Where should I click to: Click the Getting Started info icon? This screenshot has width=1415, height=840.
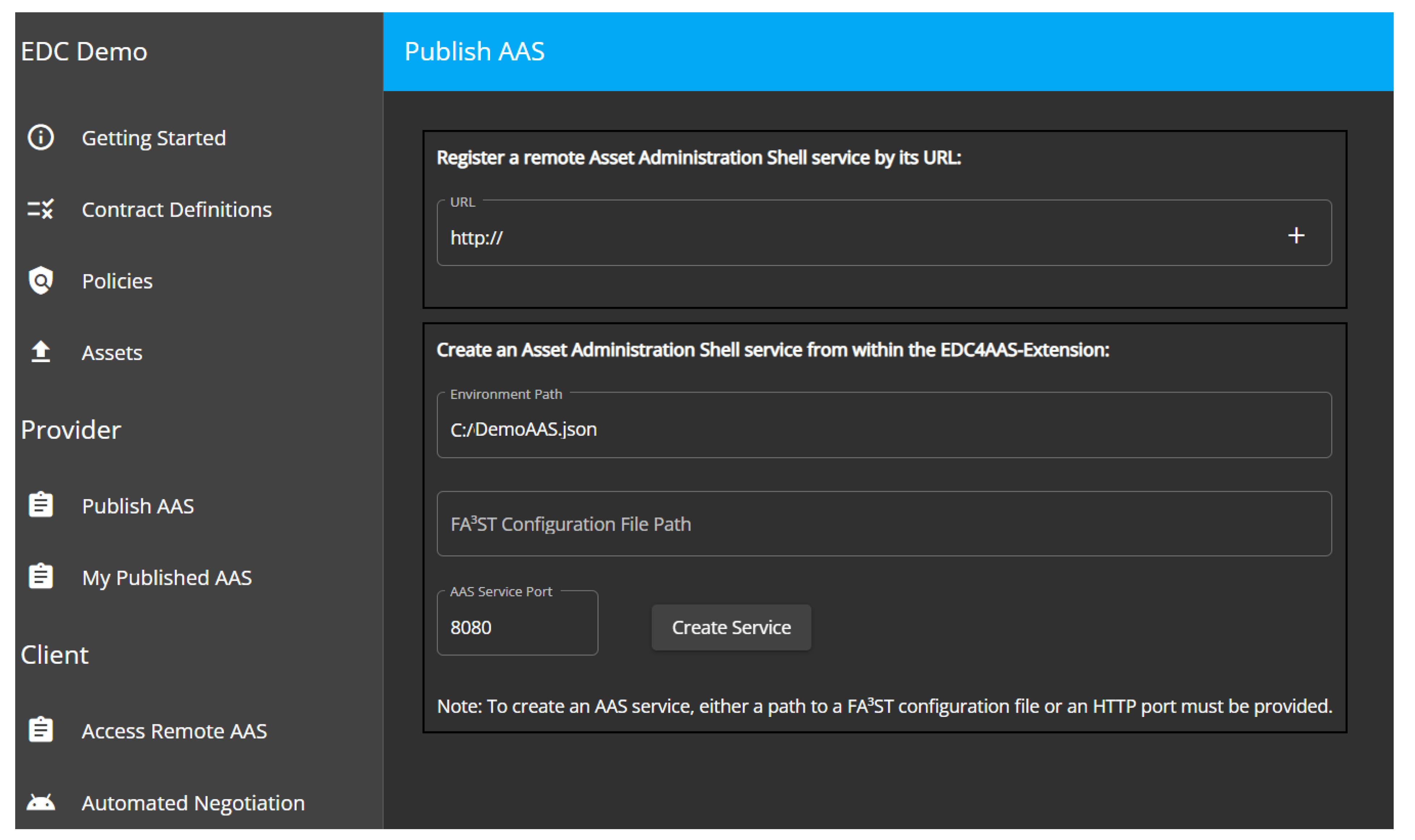click(x=41, y=138)
